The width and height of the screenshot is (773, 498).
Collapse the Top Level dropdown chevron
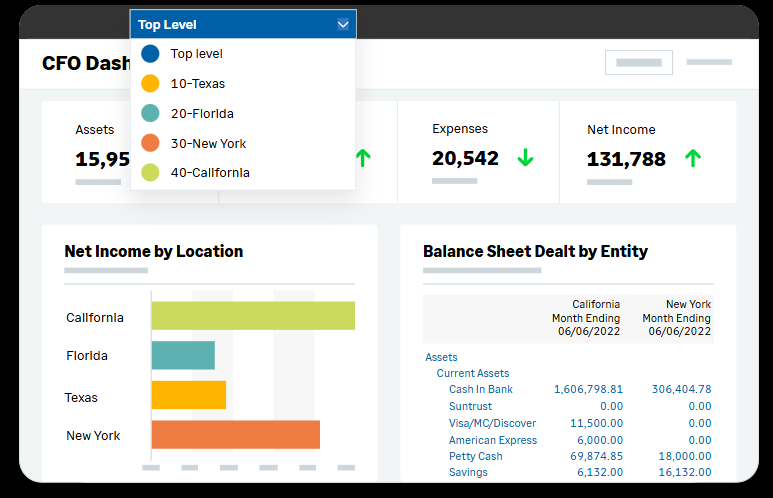[343, 25]
